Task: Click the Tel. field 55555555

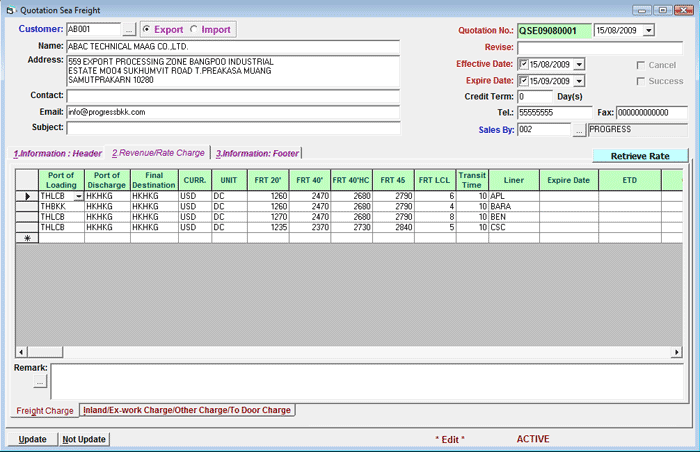Action: [554, 113]
